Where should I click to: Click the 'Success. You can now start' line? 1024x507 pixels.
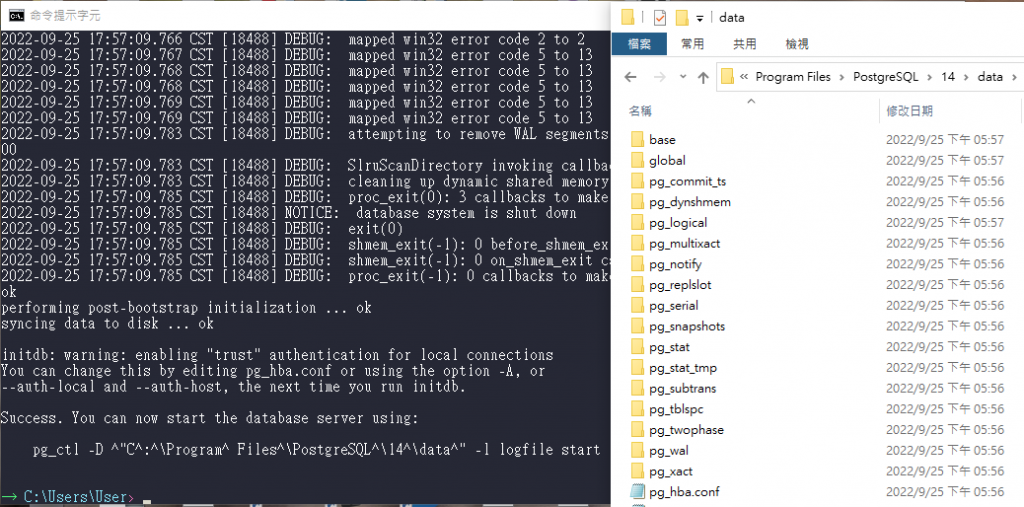click(209, 417)
